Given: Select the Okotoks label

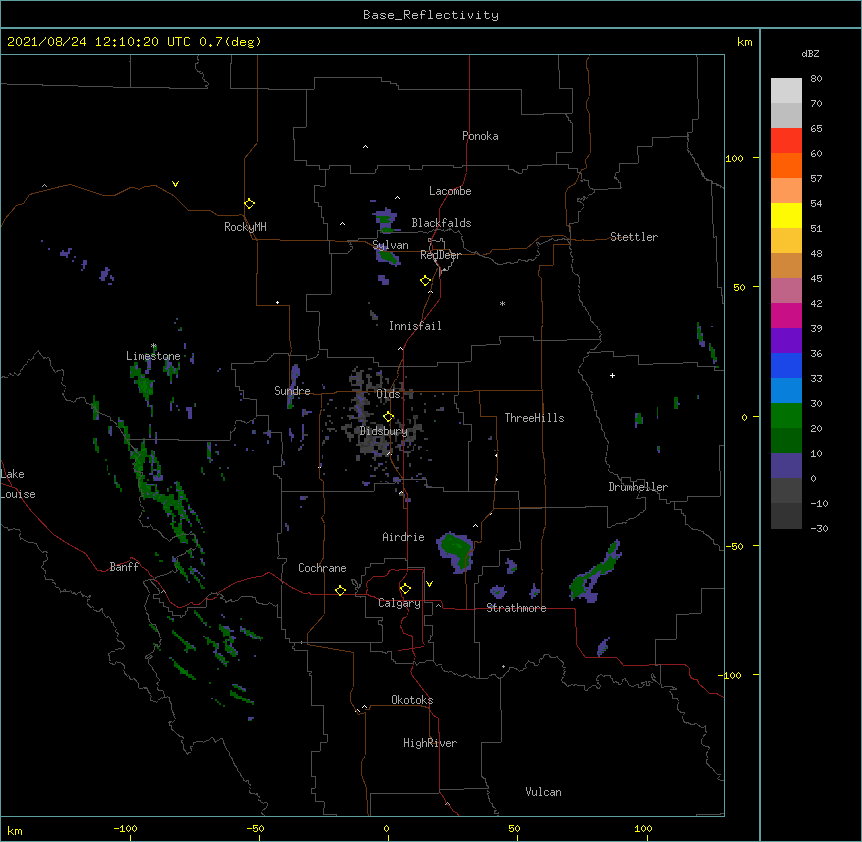Looking at the screenshot, I should pyautogui.click(x=412, y=700).
